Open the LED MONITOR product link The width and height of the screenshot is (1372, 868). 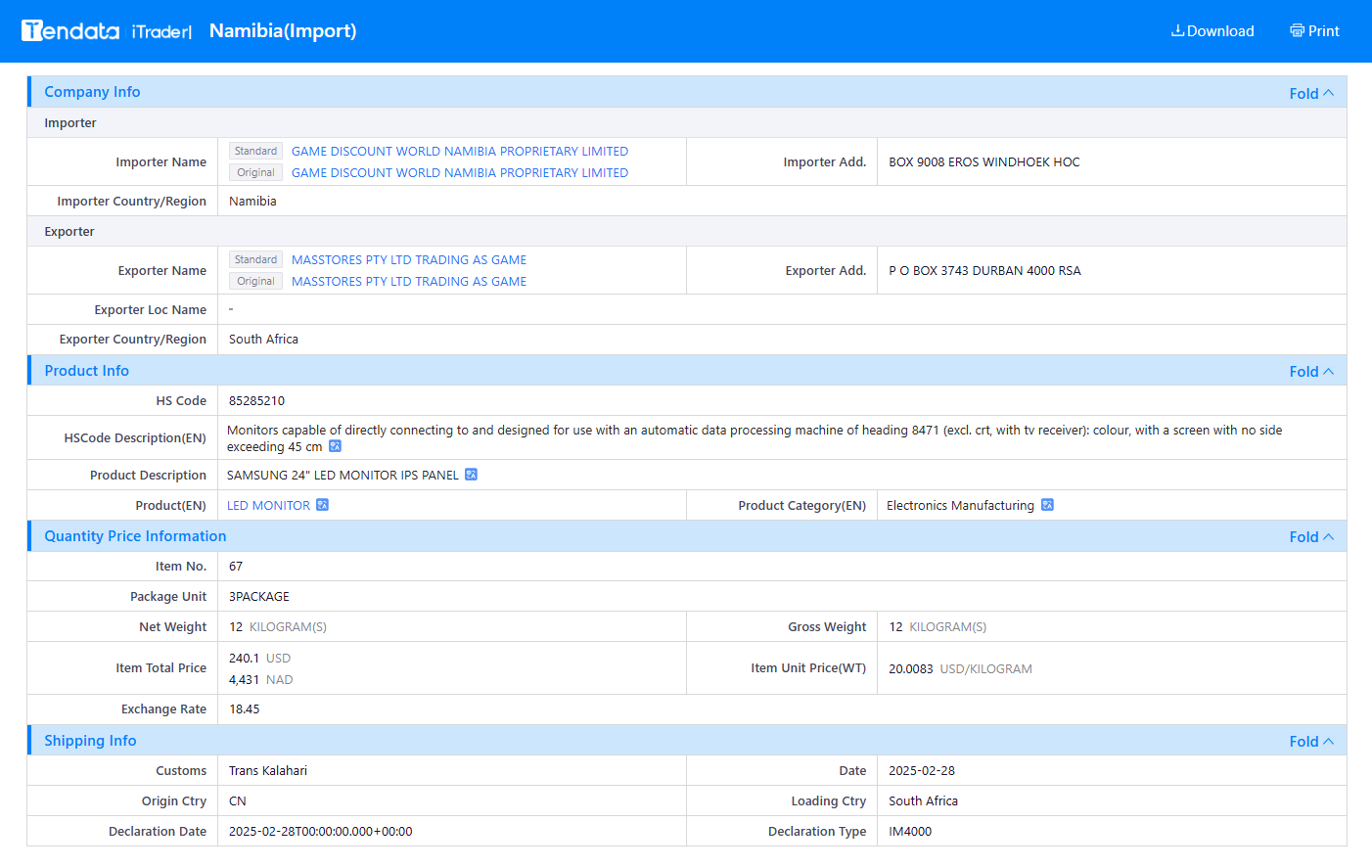[268, 505]
